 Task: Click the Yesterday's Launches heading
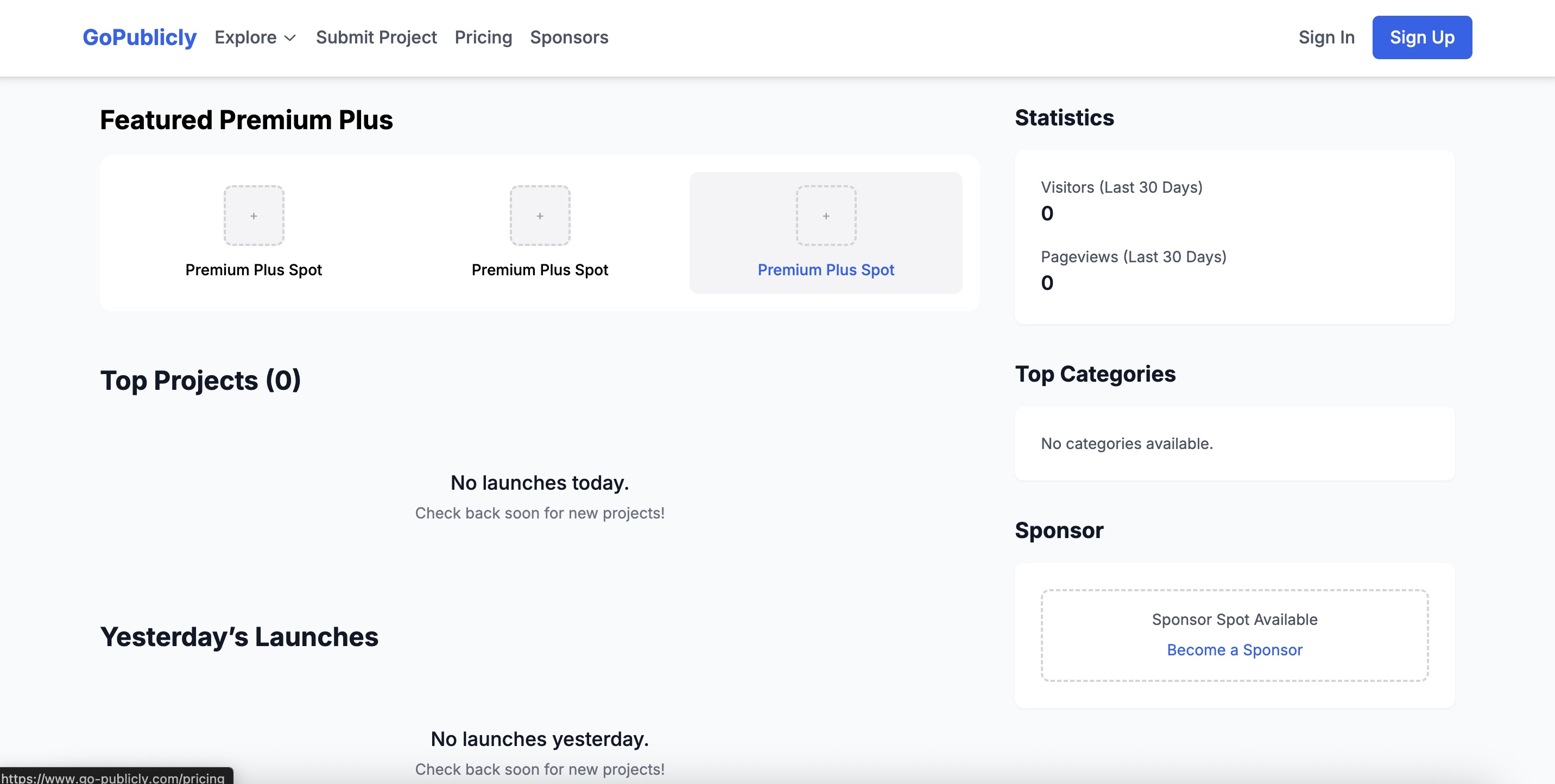click(239, 636)
